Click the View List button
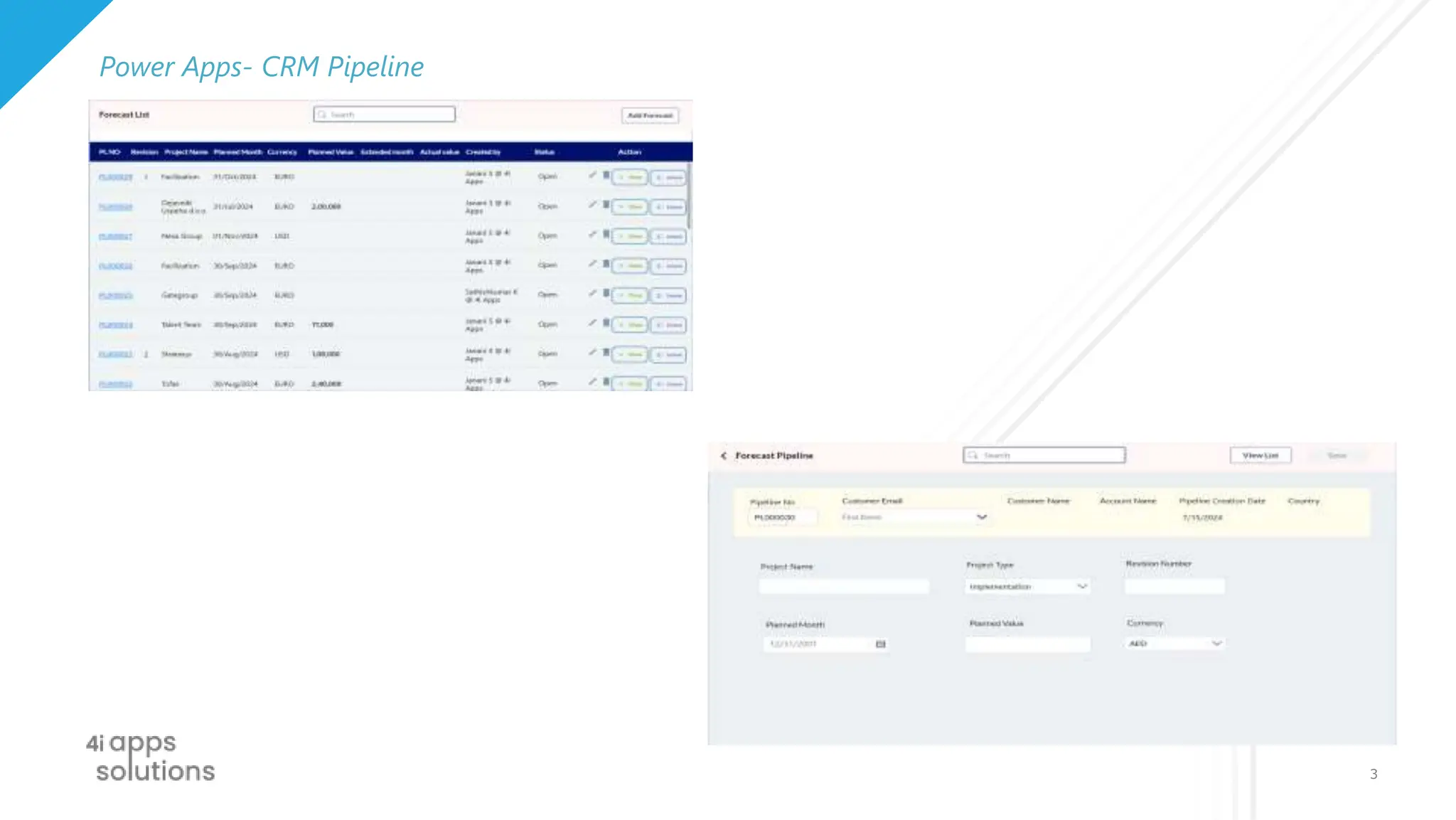 pyautogui.click(x=1260, y=455)
